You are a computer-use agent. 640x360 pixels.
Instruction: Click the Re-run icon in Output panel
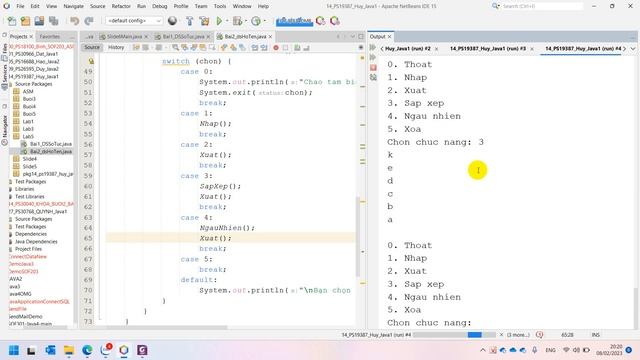373,48
